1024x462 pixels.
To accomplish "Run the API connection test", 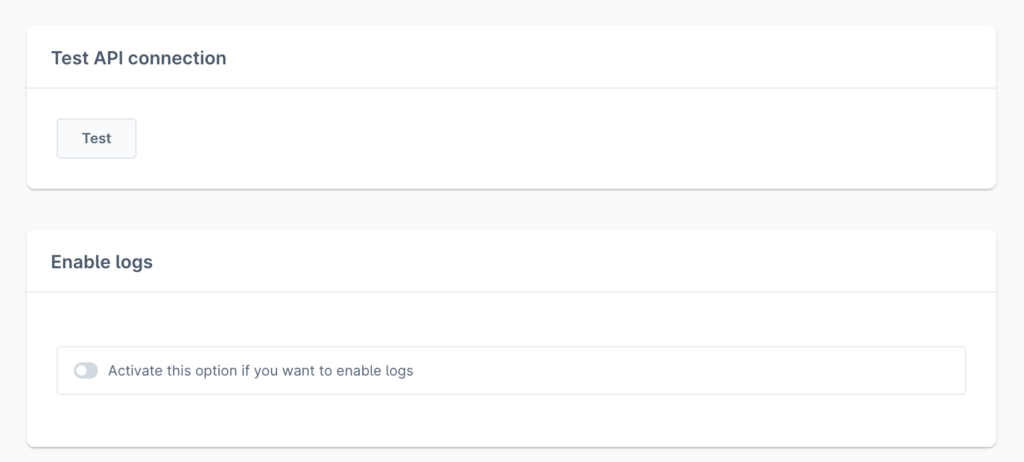I will click(96, 139).
